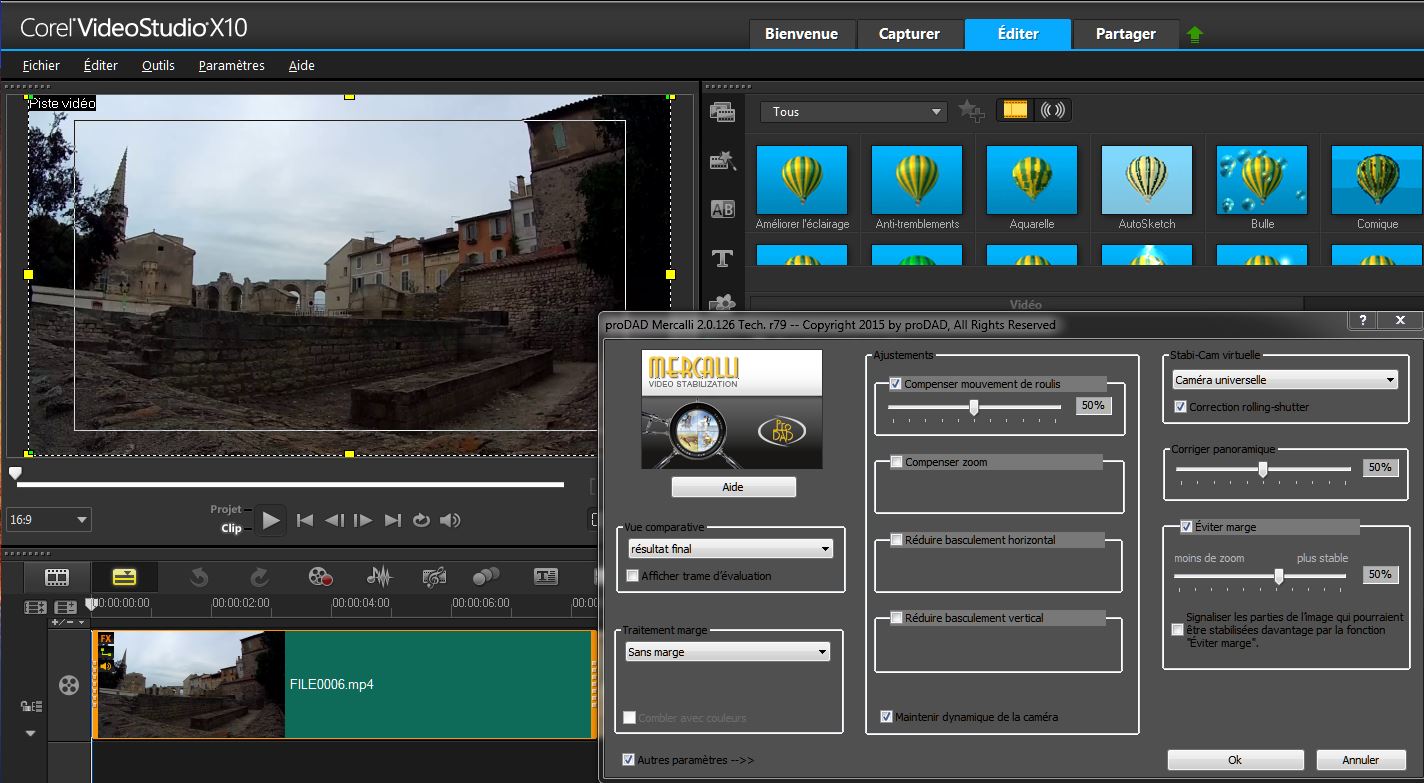Enable Réduire basculement horizontal

pos(896,540)
